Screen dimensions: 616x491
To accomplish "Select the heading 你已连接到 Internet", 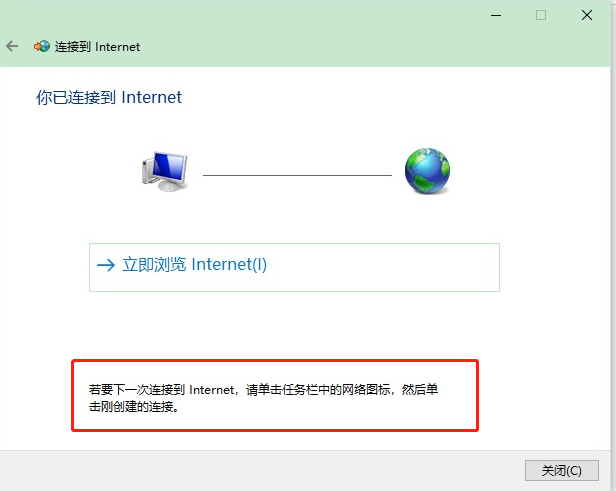I will pos(109,97).
